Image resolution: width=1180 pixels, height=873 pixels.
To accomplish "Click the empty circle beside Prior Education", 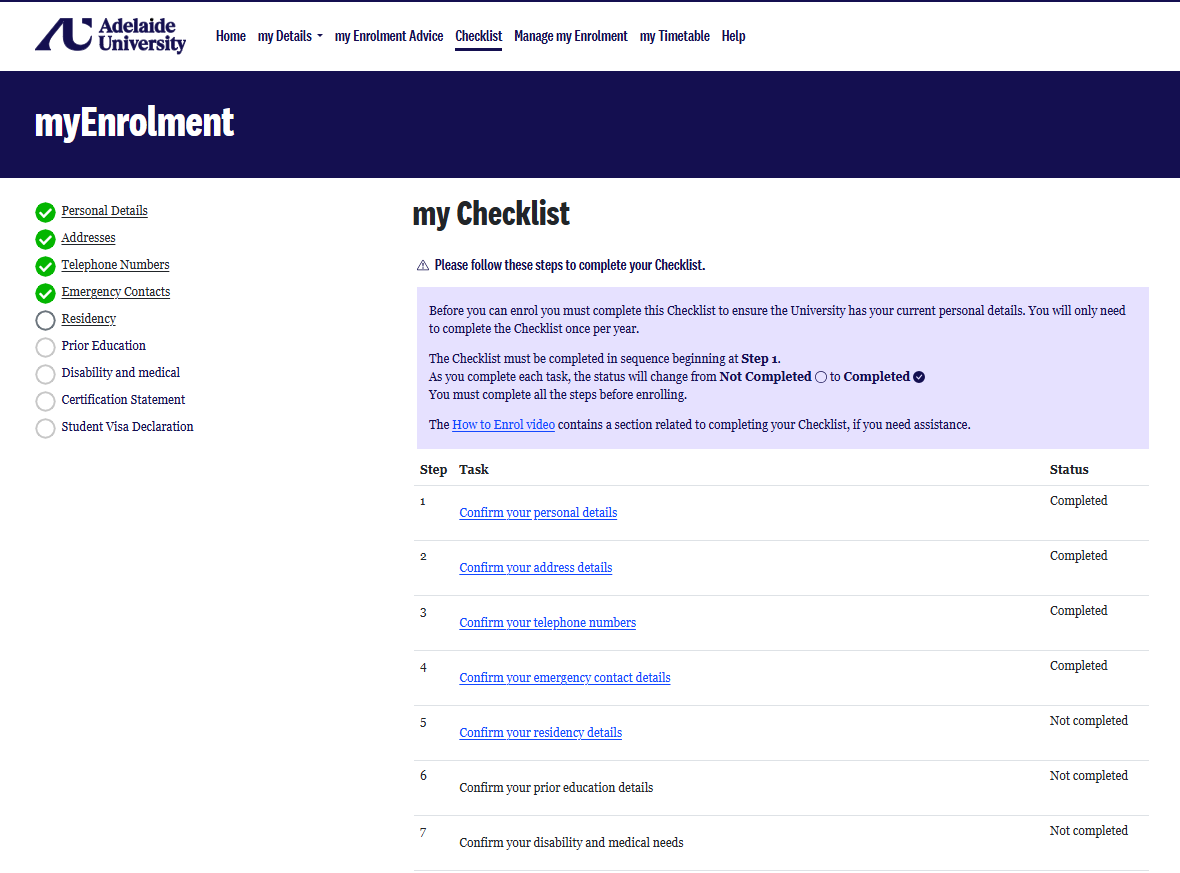I will coord(45,347).
